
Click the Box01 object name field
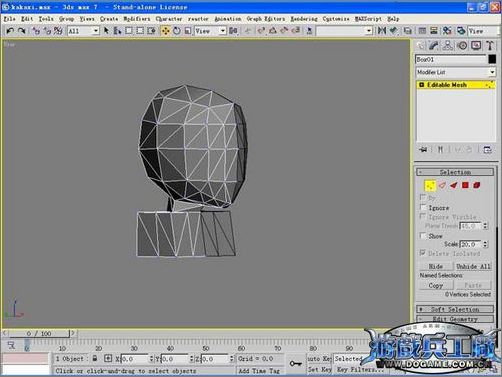click(x=451, y=59)
